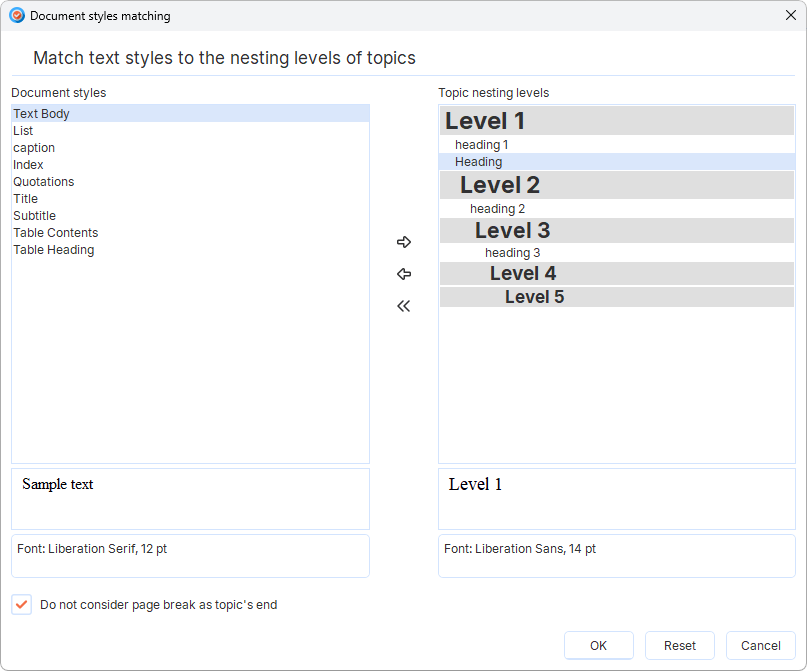Toggle 'Do not consider page break' checkbox
This screenshot has height=671, width=807.
click(x=22, y=604)
